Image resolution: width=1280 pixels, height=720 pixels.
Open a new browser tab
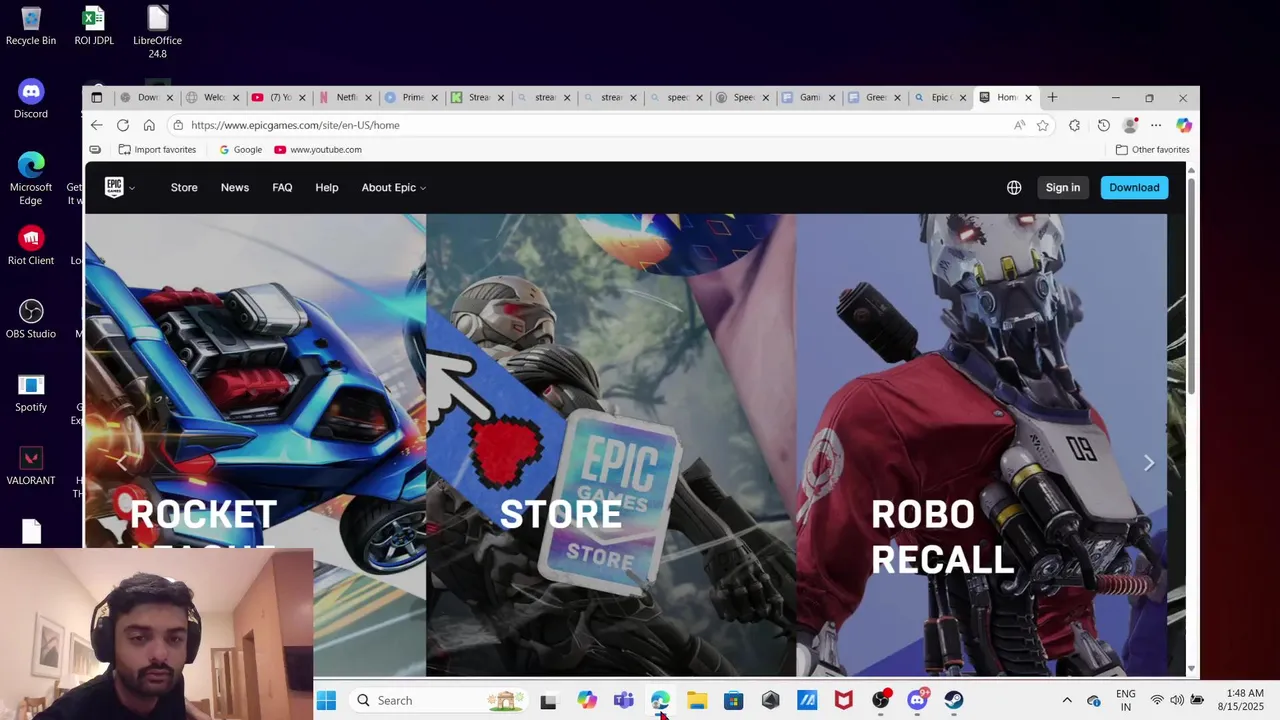1052,97
